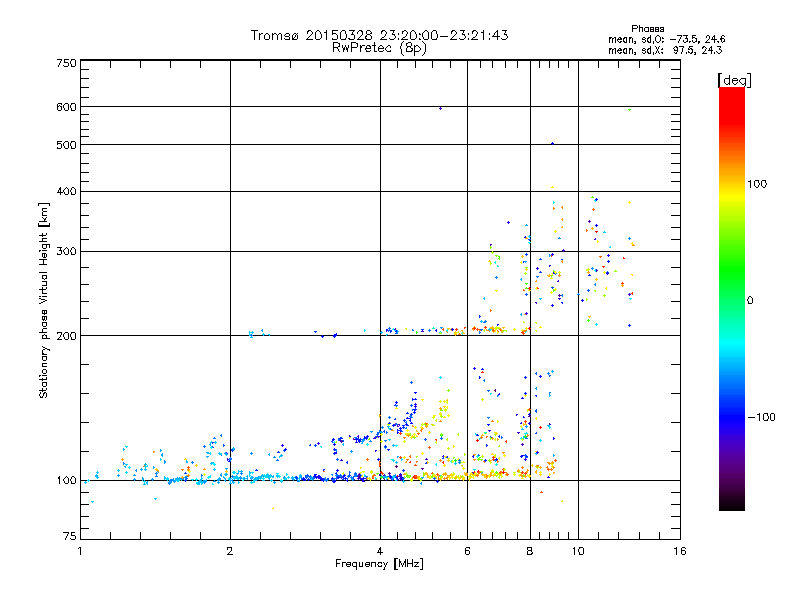Click the x-axis tick label '16'
Viewport: 800px width, 600px height.
(680, 551)
